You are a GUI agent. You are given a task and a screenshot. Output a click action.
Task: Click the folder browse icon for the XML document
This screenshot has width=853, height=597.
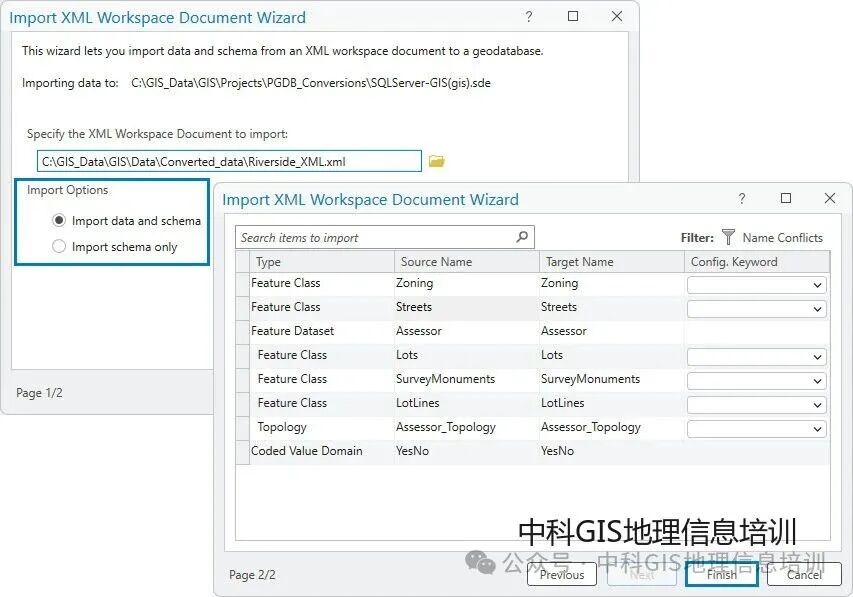[x=436, y=161]
